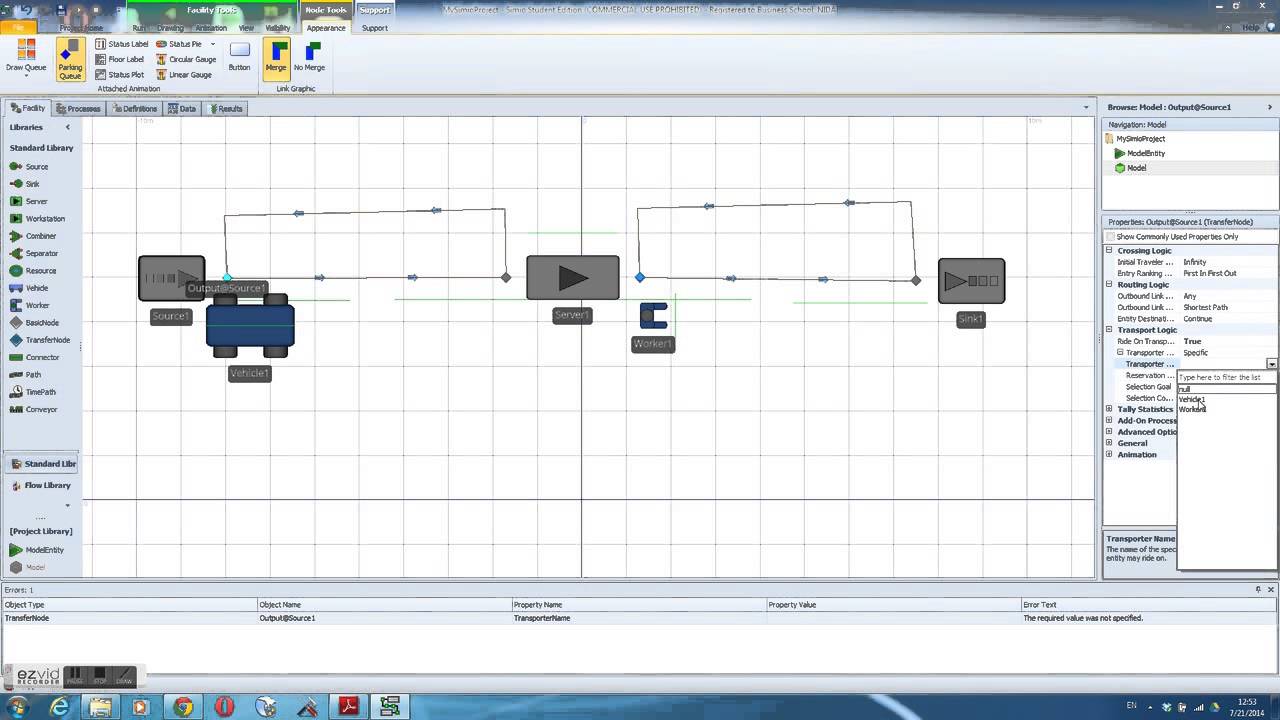
Task: Open the File menu
Action: pos(17,28)
